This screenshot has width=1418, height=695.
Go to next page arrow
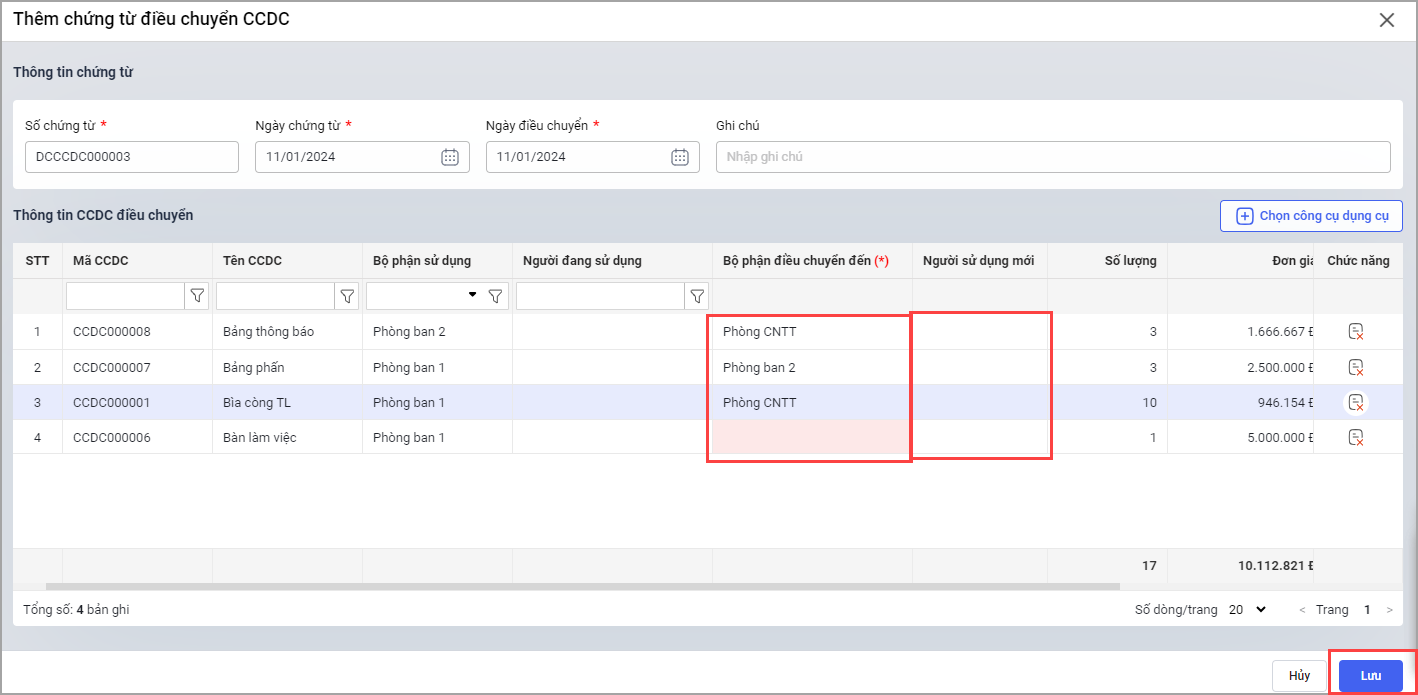(1389, 610)
